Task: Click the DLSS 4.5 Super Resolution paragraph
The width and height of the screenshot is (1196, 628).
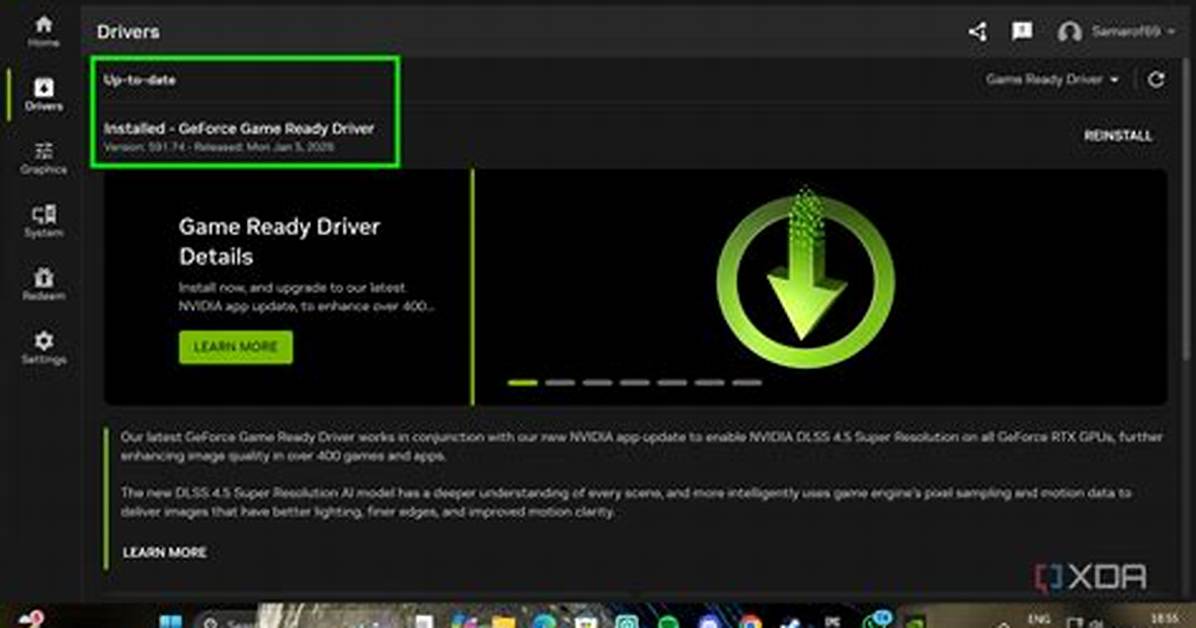Action: pos(625,502)
